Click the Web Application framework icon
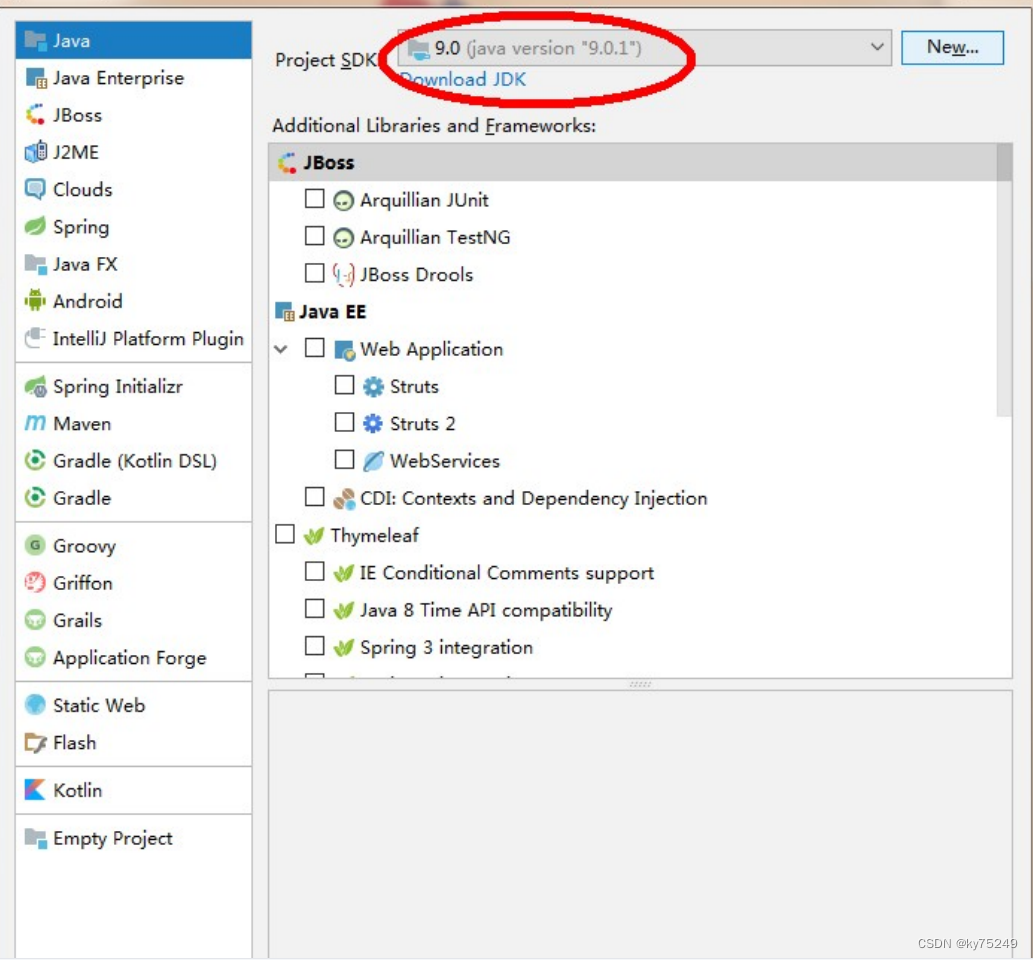Viewport: 1033px width, 960px height. click(x=344, y=350)
